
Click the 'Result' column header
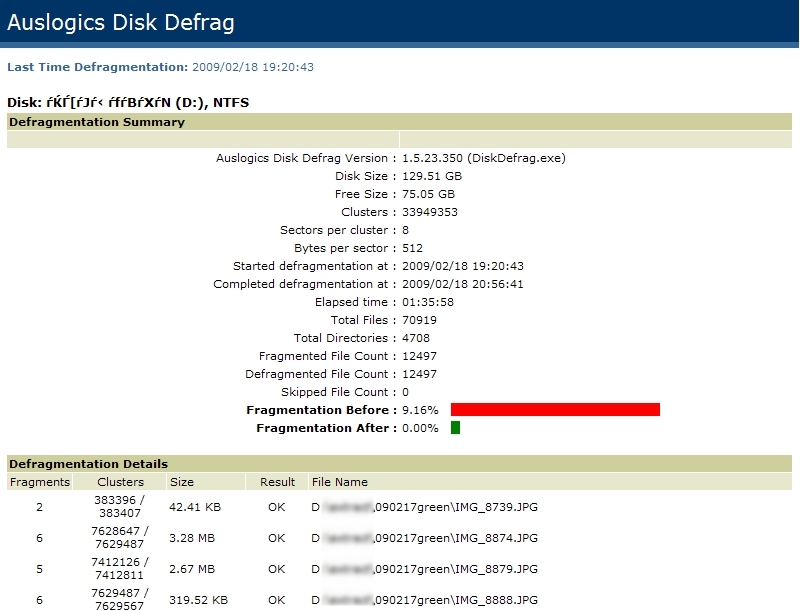(278, 482)
